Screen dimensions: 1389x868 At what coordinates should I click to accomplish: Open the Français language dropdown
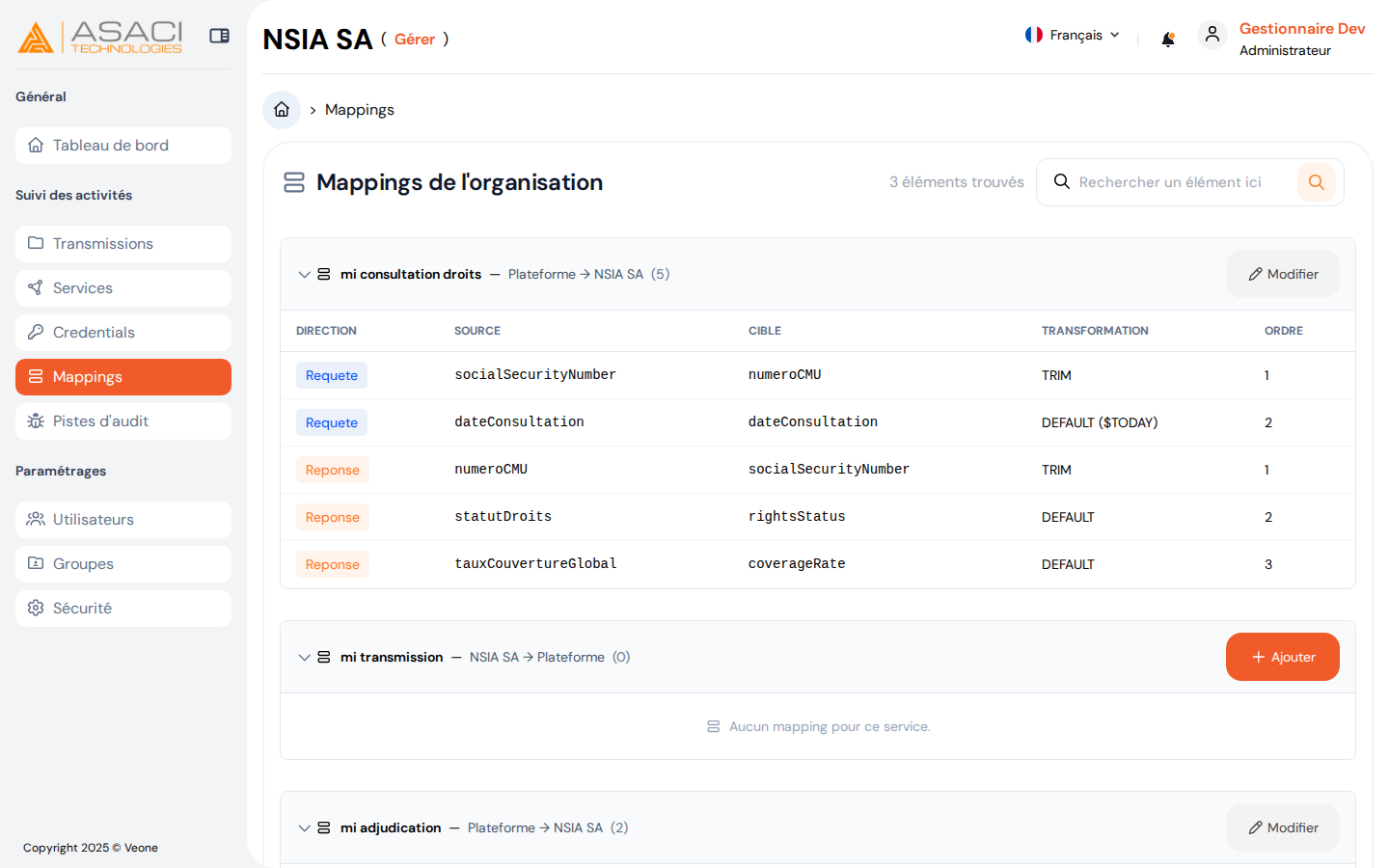pyautogui.click(x=1073, y=35)
